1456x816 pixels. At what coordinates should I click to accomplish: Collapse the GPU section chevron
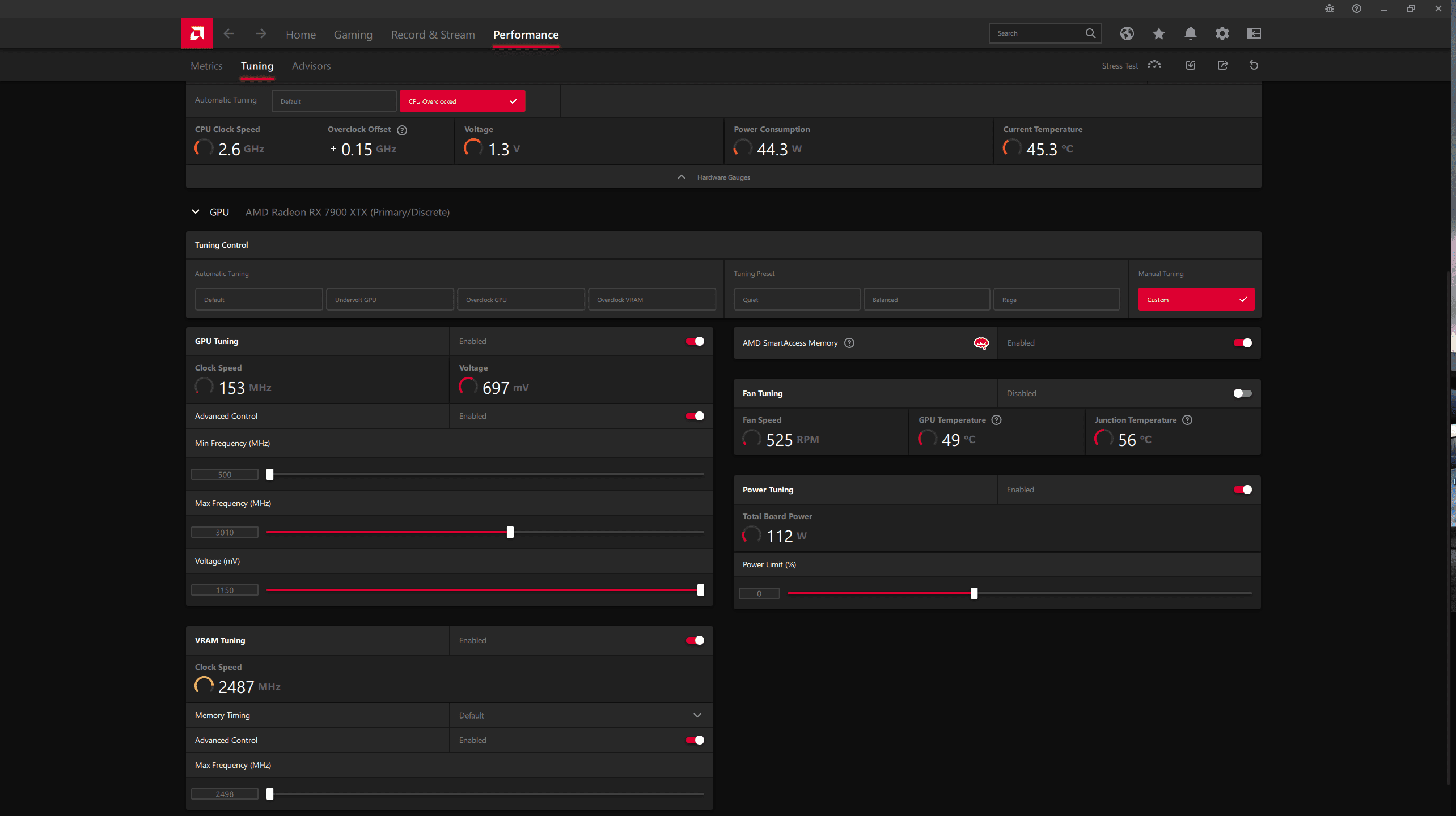point(196,212)
